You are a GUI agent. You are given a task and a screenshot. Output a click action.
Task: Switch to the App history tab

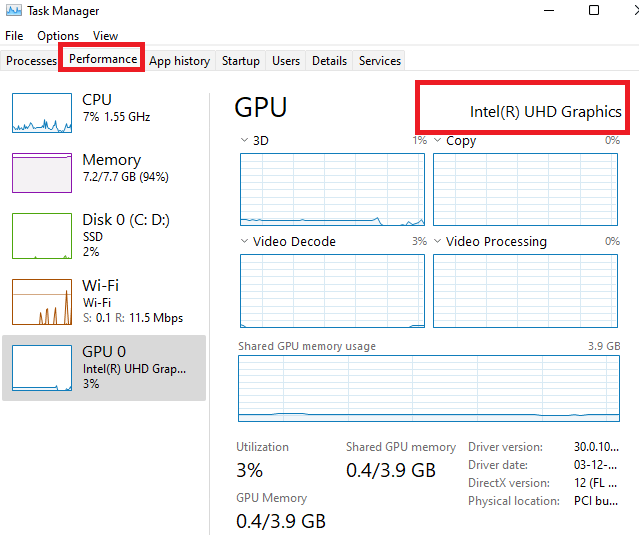(x=179, y=61)
